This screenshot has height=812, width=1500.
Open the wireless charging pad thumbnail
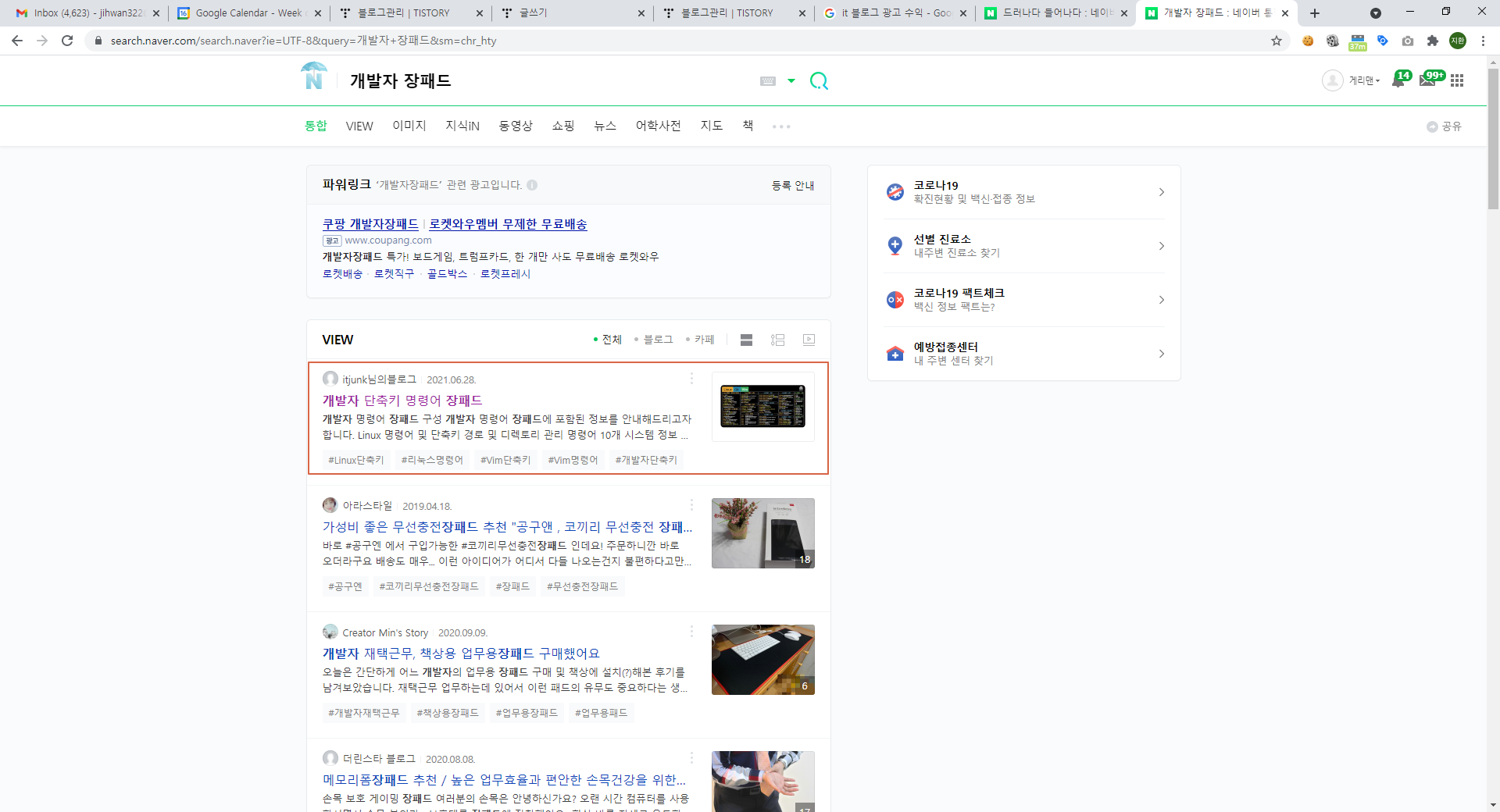pyautogui.click(x=763, y=533)
